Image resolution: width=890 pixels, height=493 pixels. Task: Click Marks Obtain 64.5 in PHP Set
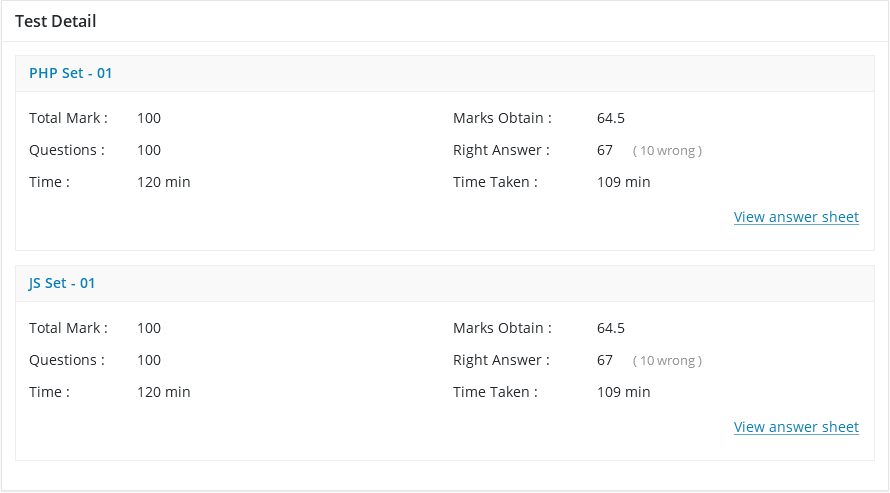pos(611,118)
